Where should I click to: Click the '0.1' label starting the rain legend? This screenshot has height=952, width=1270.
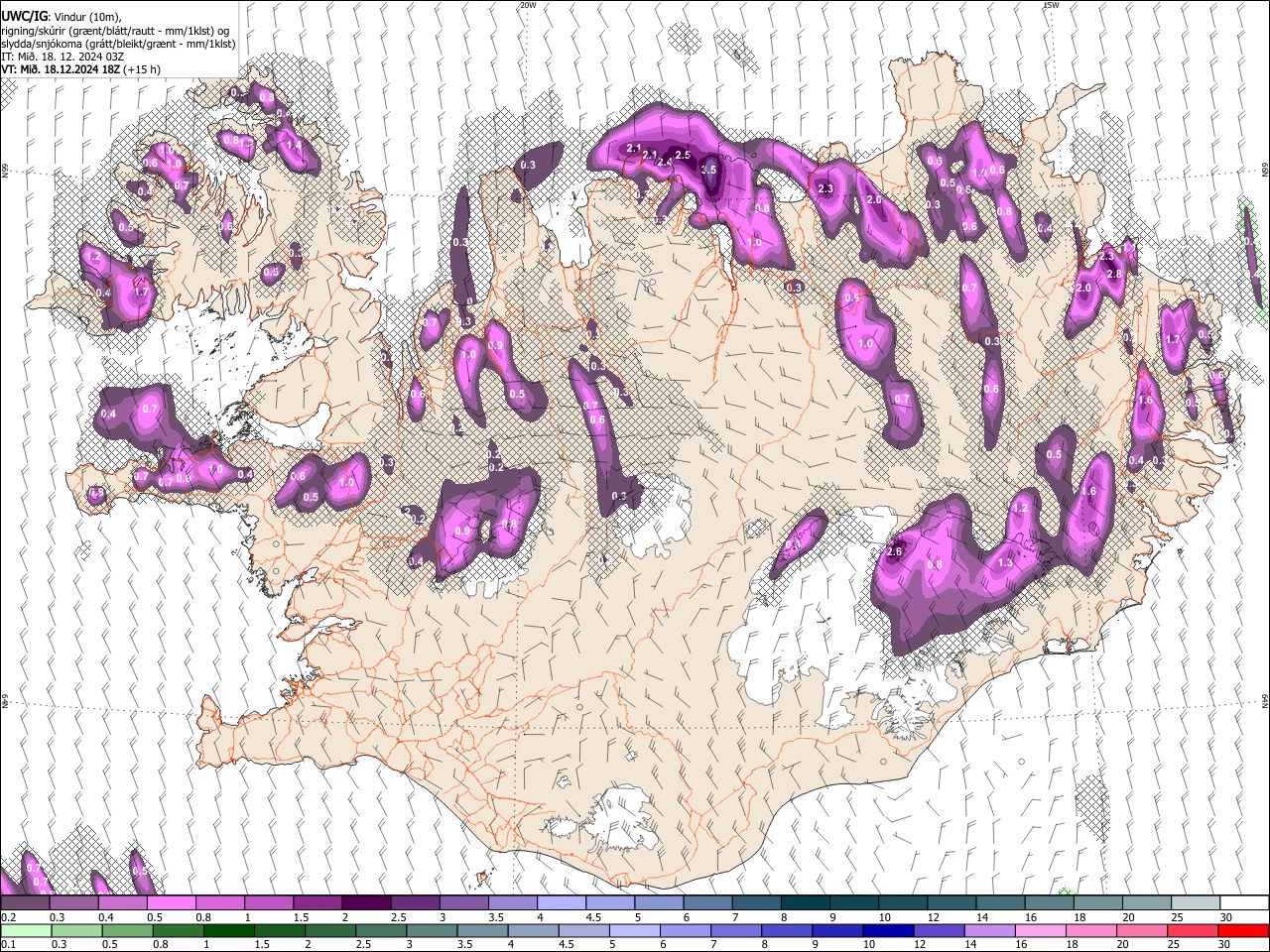coord(7,944)
